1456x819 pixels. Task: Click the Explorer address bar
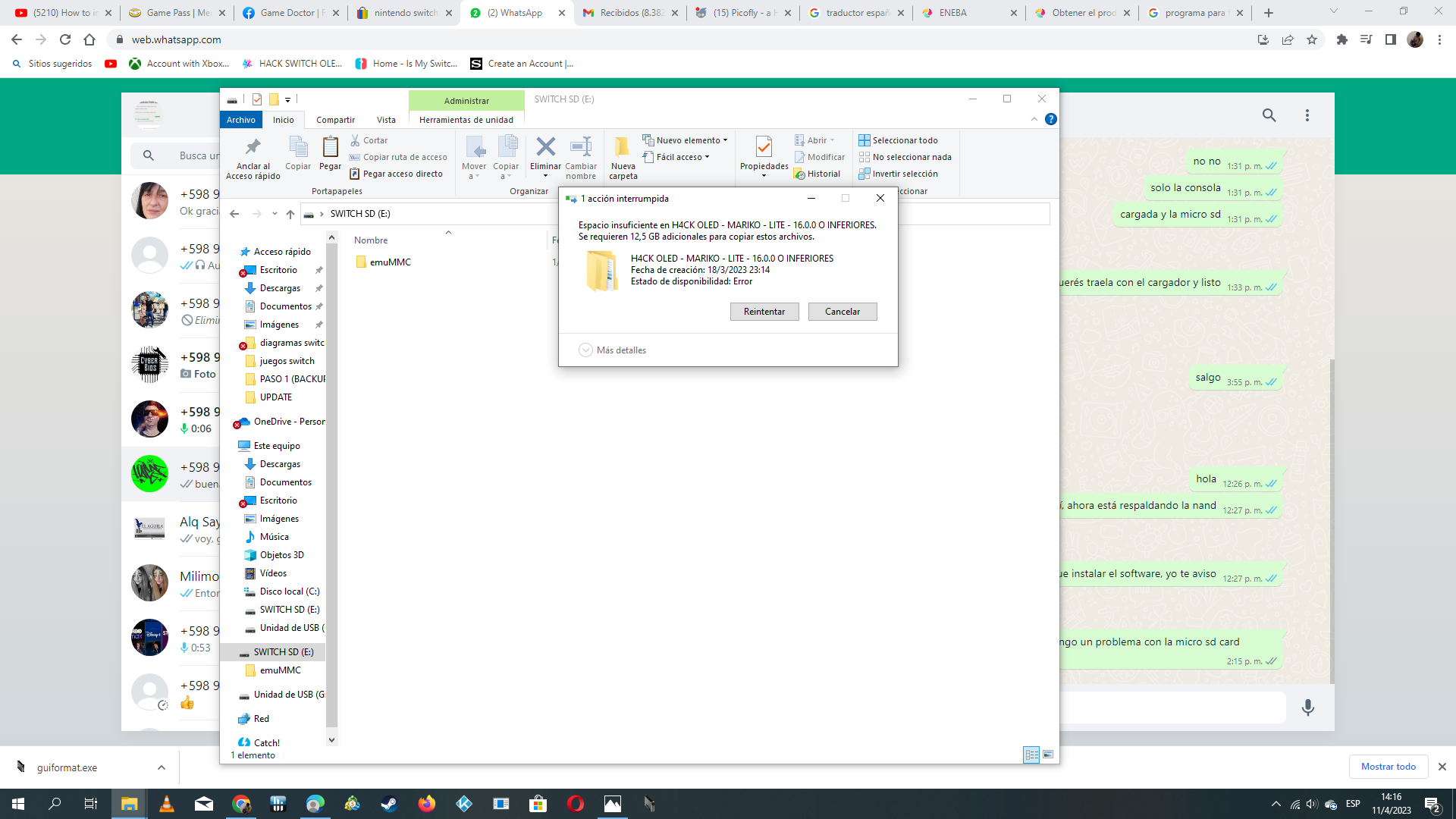click(675, 214)
